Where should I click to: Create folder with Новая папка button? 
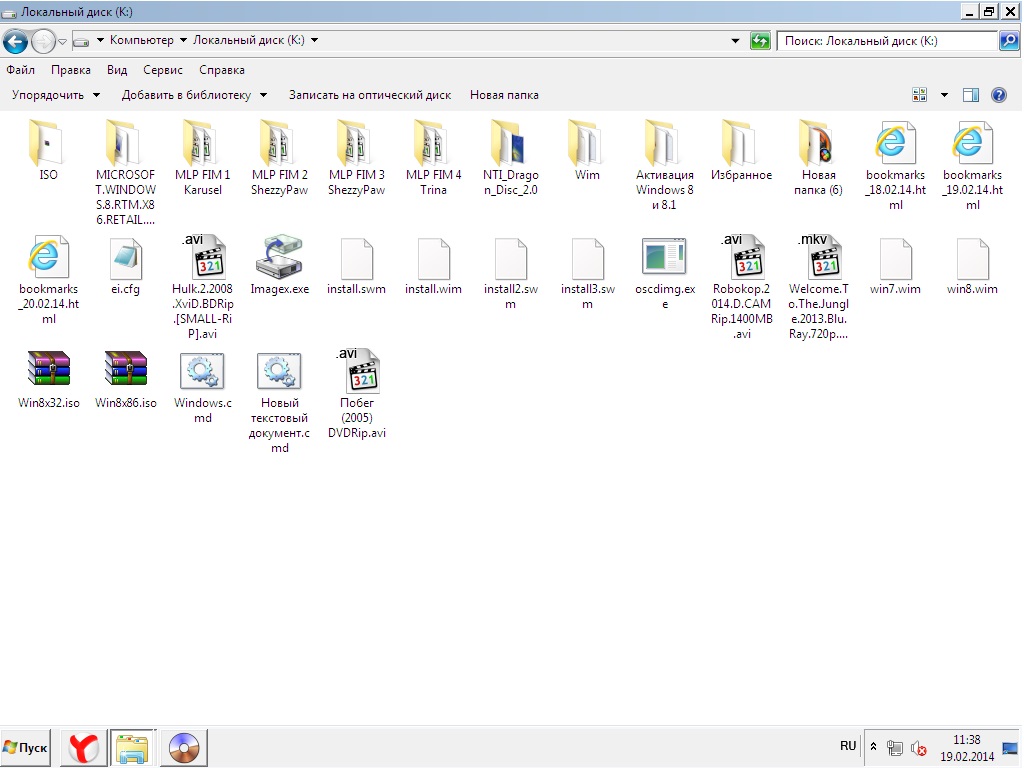pos(504,95)
